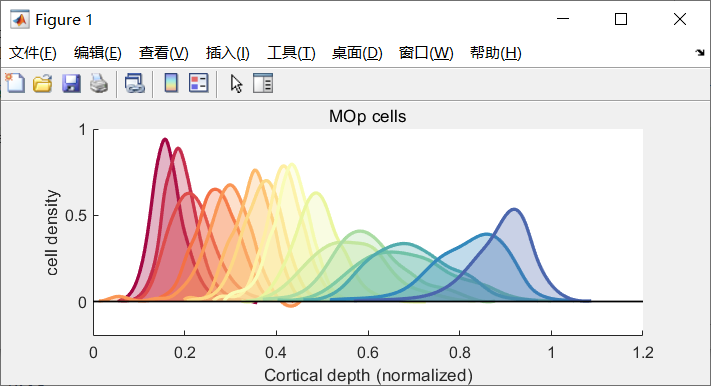Open the 桌面(D) menu
Image resolution: width=711 pixels, height=386 pixels.
pos(357,53)
